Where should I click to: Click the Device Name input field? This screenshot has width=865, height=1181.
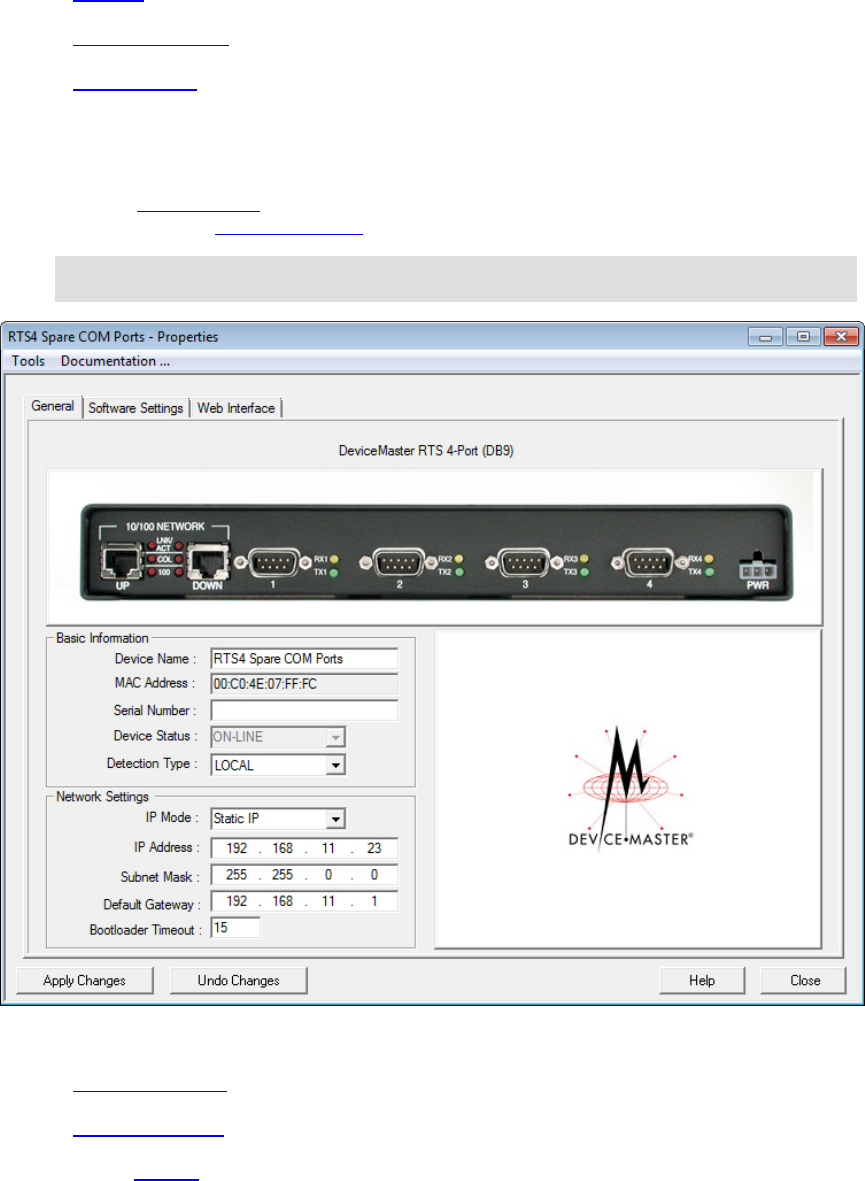coord(304,659)
